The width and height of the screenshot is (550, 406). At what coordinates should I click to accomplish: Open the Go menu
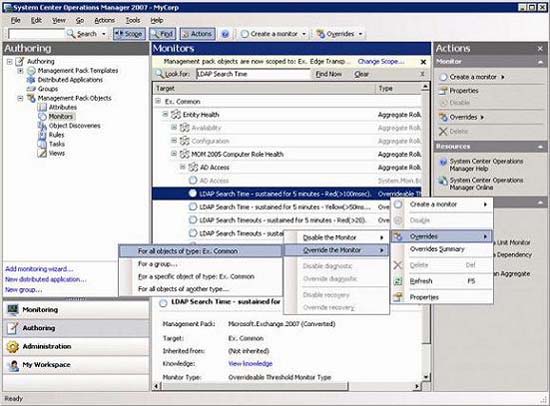80,20
